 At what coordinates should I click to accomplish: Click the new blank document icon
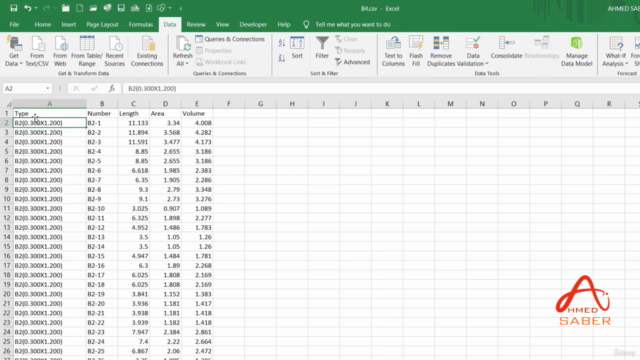[80, 8]
